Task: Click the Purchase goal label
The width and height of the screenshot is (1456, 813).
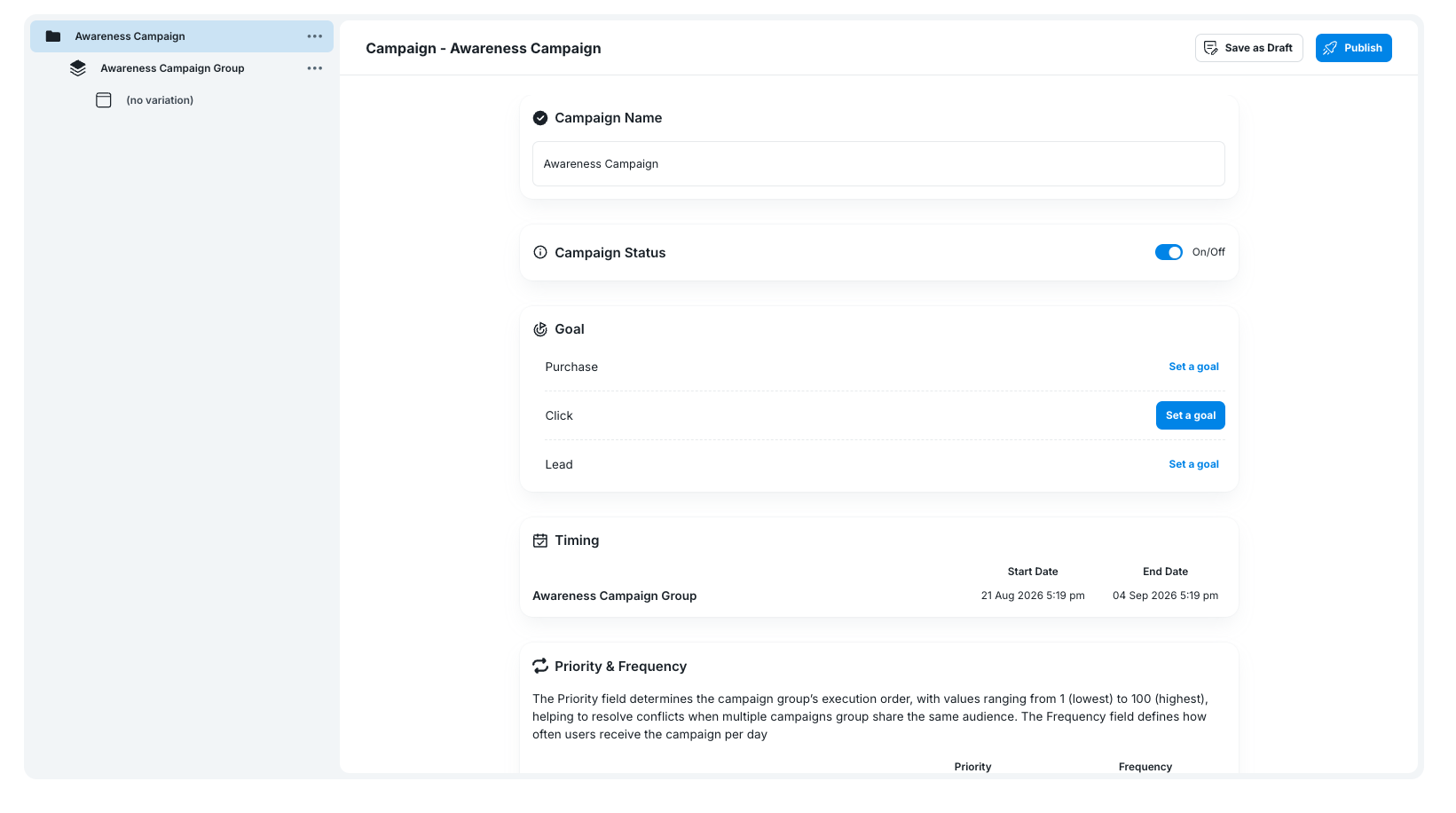Action: coord(571,367)
